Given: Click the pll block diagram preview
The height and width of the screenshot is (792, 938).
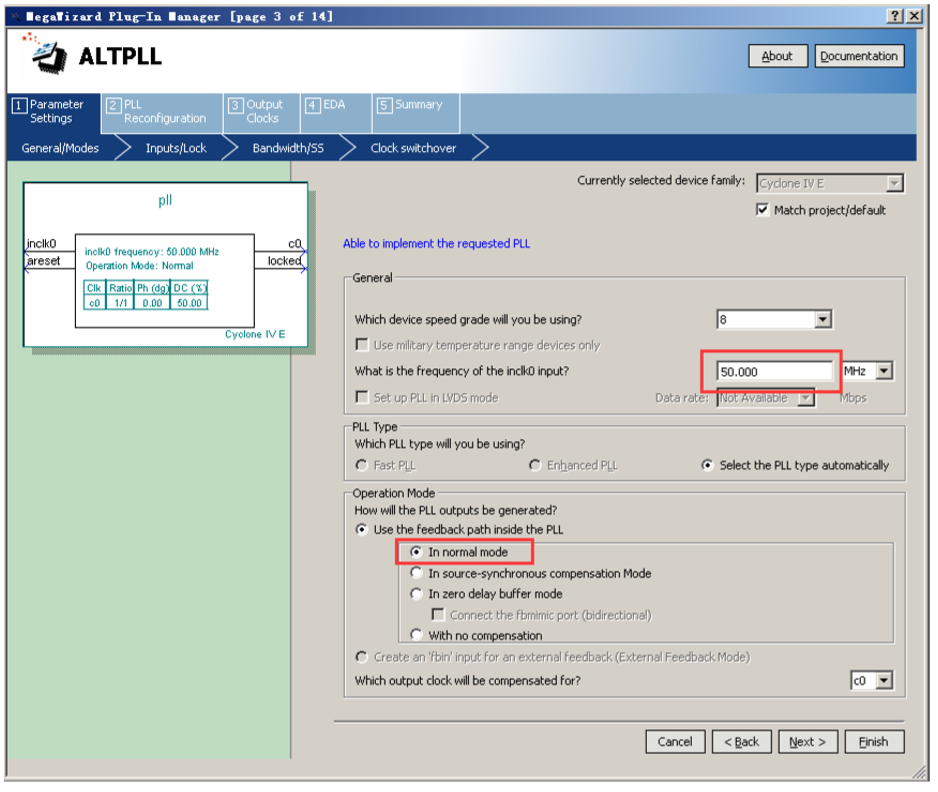Looking at the screenshot, I should [165, 264].
